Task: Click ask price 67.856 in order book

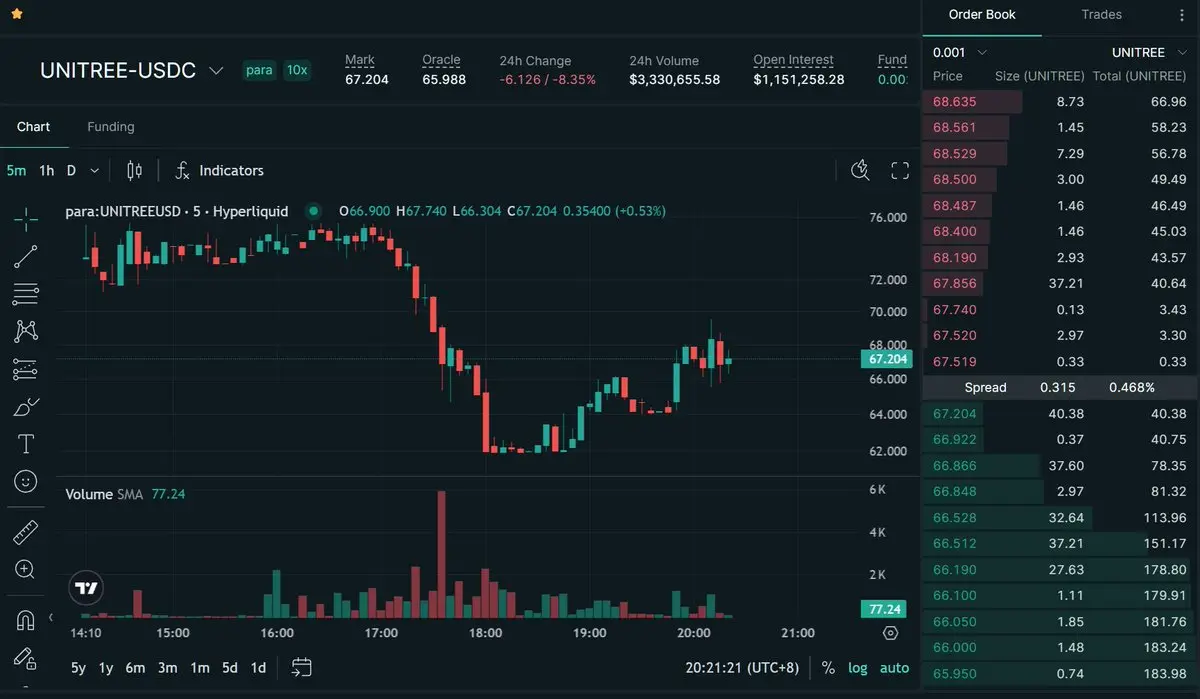Action: pyautogui.click(x=954, y=283)
